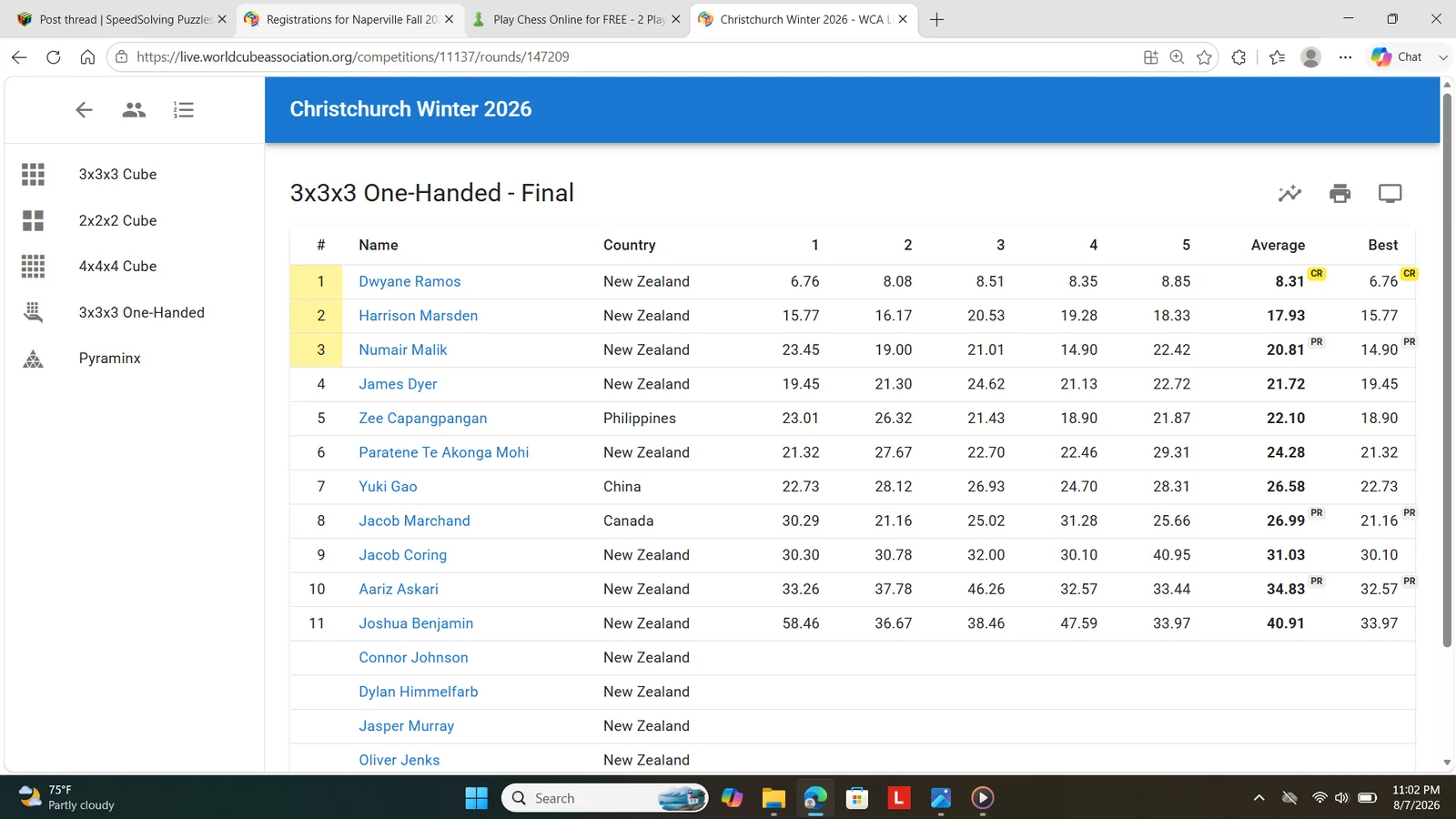Close the Christchurch Winter 2026 tab
Screen dimensions: 1456x819
click(903, 19)
